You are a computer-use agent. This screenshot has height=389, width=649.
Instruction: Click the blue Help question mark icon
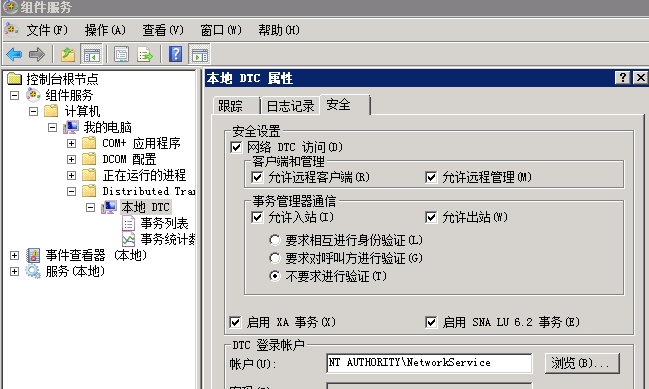tap(176, 54)
